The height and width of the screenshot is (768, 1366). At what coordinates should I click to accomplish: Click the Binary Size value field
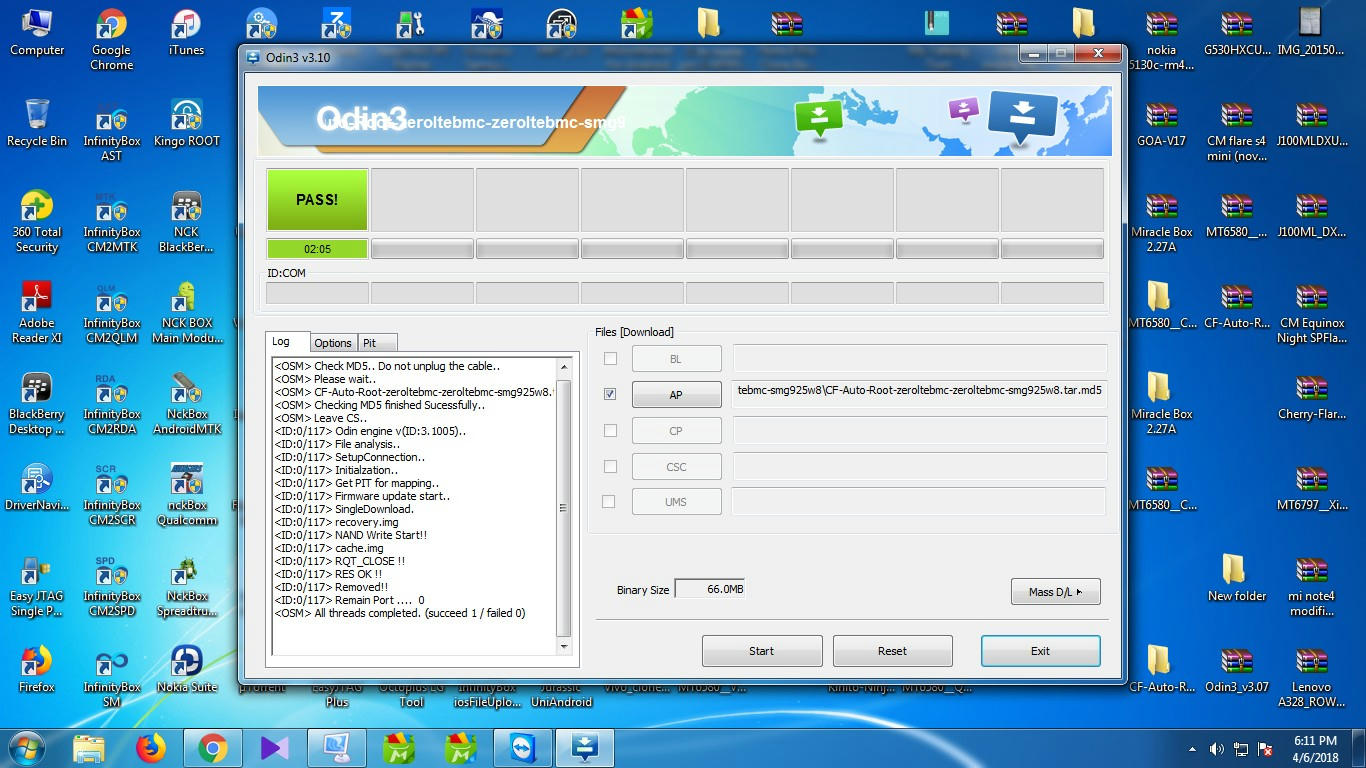710,589
